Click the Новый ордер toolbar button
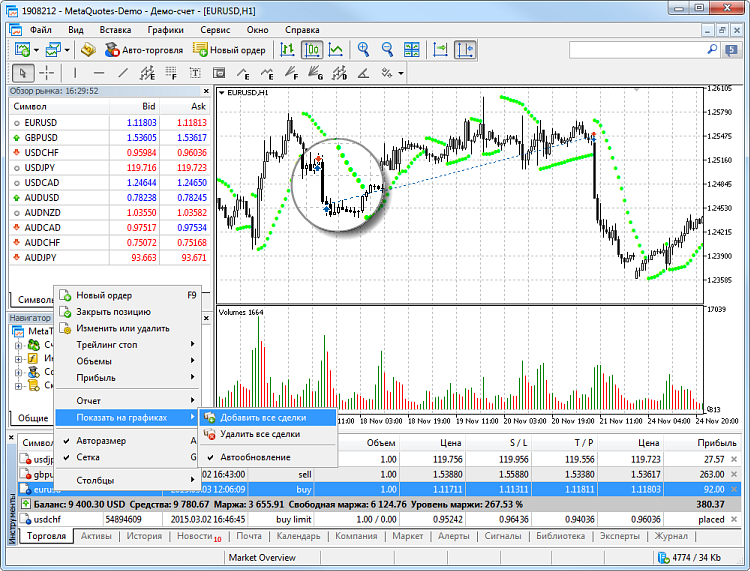Image resolution: width=750 pixels, height=571 pixels. coord(229,50)
